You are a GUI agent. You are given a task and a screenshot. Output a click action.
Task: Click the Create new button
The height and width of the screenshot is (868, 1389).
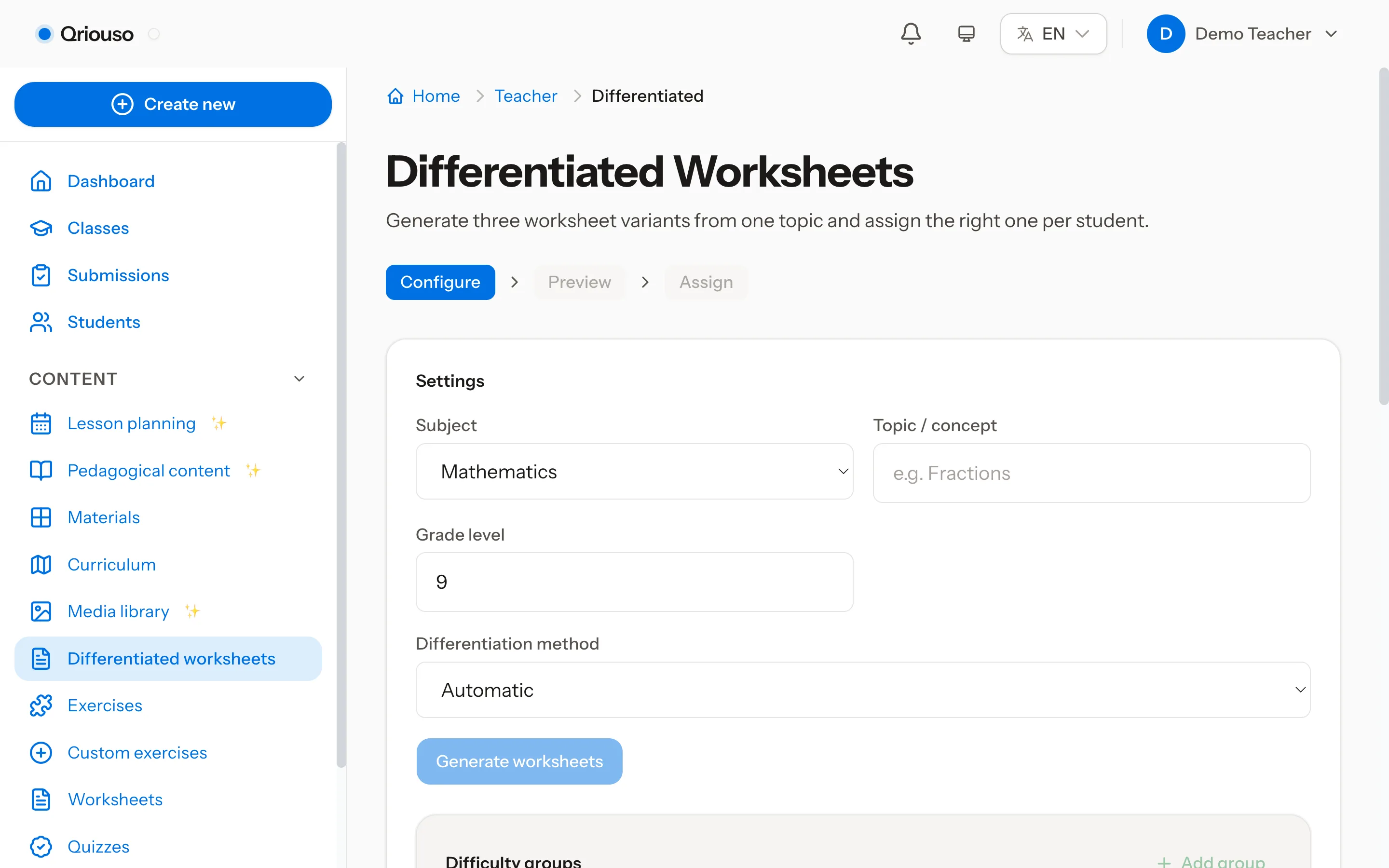click(x=173, y=104)
